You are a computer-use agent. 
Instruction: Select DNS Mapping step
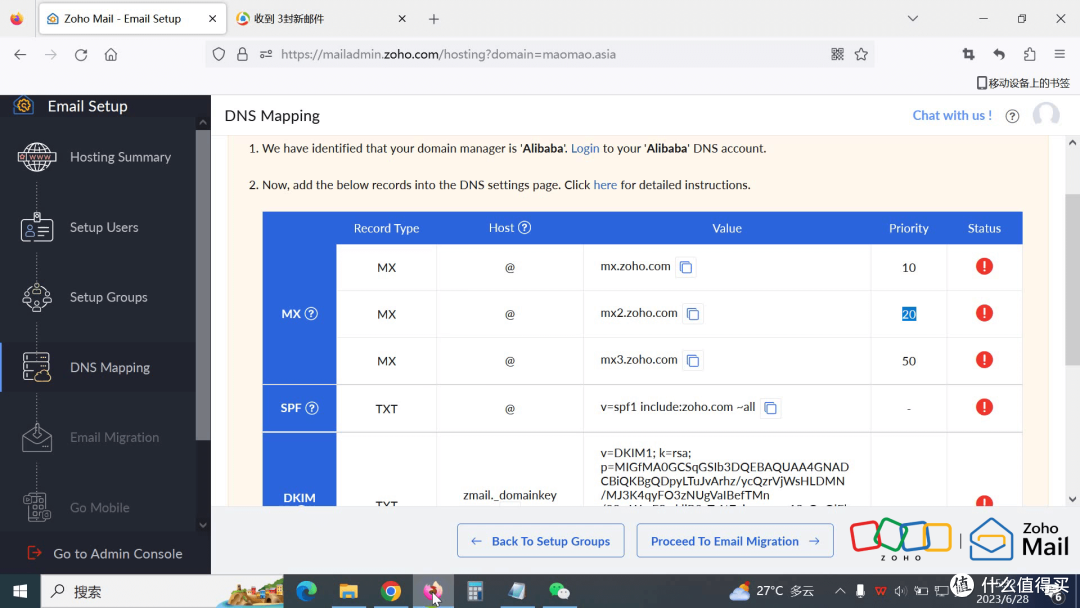pyautogui.click(x=98, y=368)
